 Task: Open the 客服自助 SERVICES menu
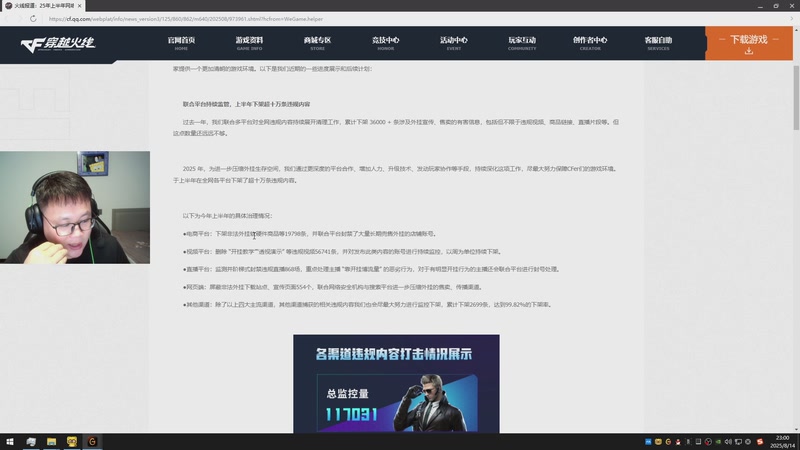tap(658, 43)
